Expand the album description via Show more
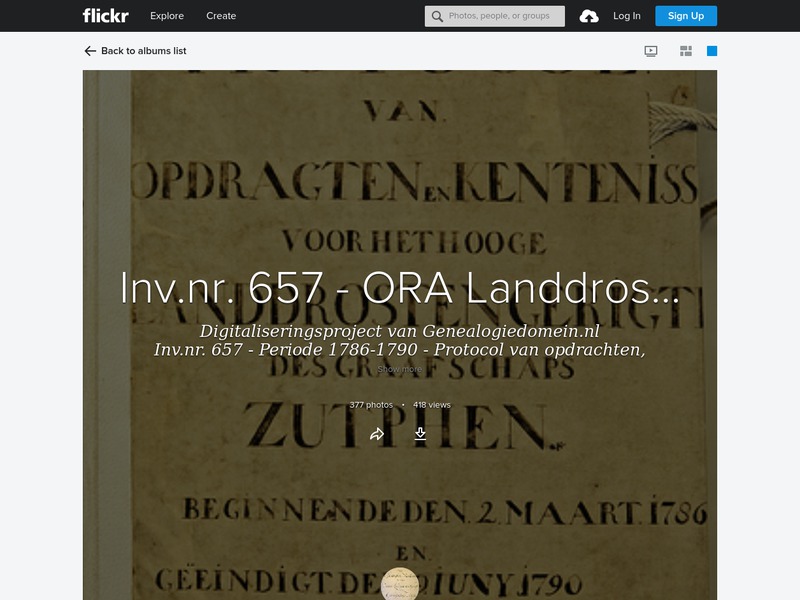This screenshot has height=600, width=800. click(400, 369)
